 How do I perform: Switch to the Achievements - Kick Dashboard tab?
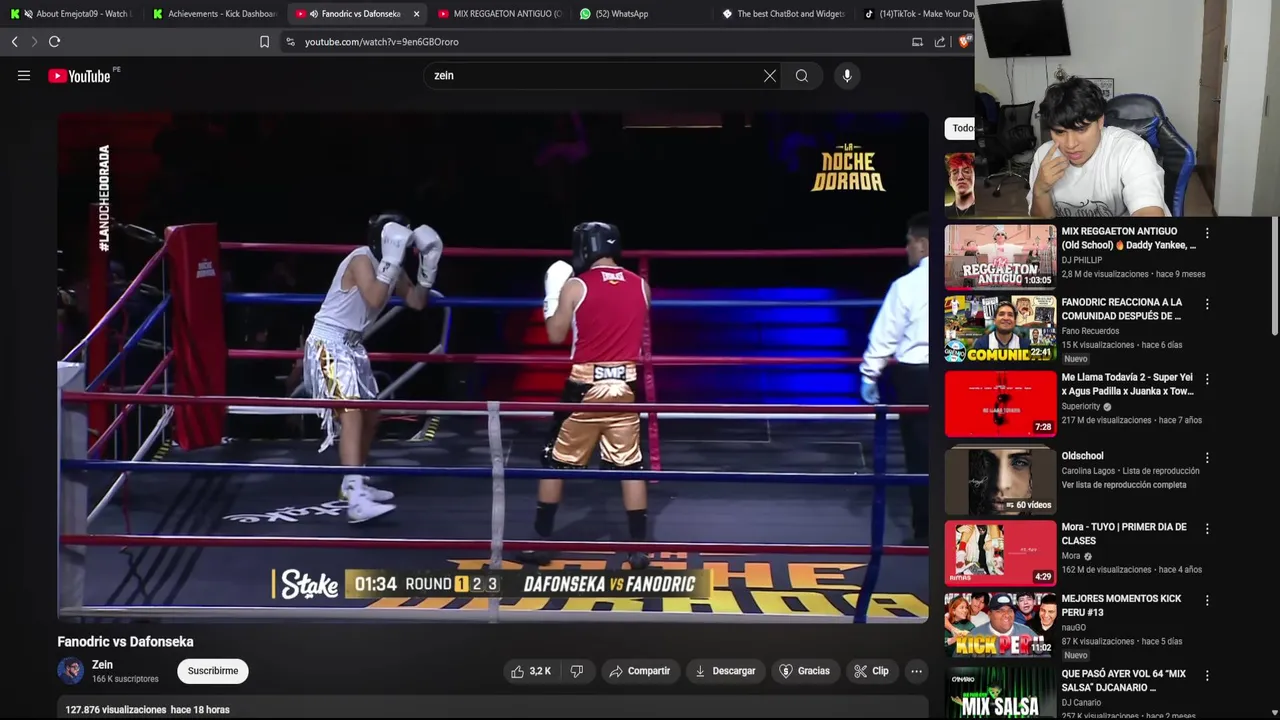[214, 14]
